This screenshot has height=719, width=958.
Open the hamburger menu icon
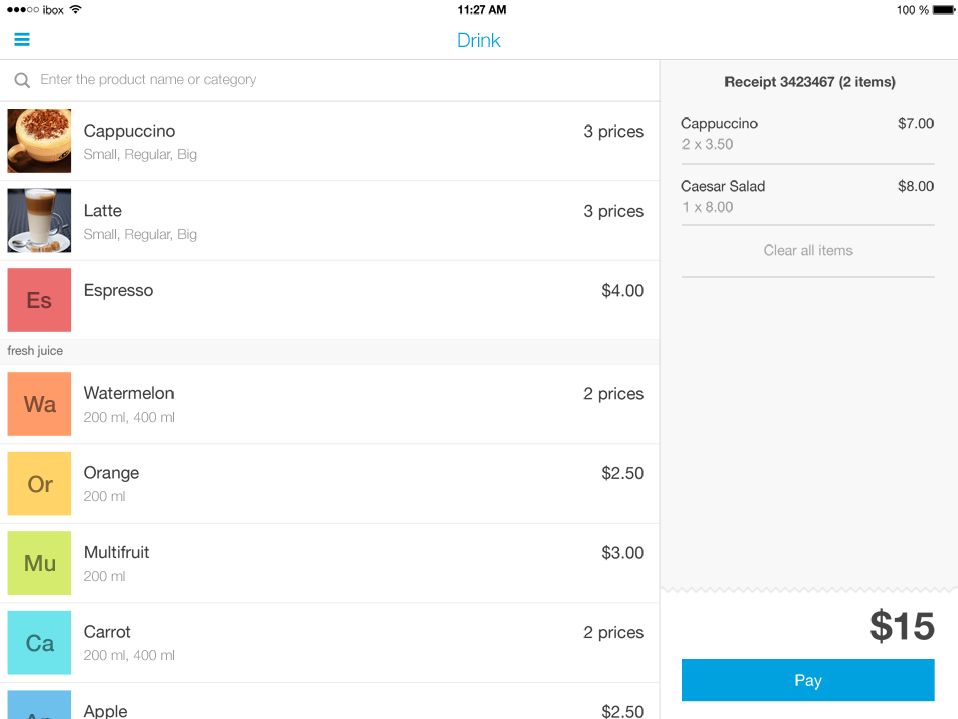(22, 40)
